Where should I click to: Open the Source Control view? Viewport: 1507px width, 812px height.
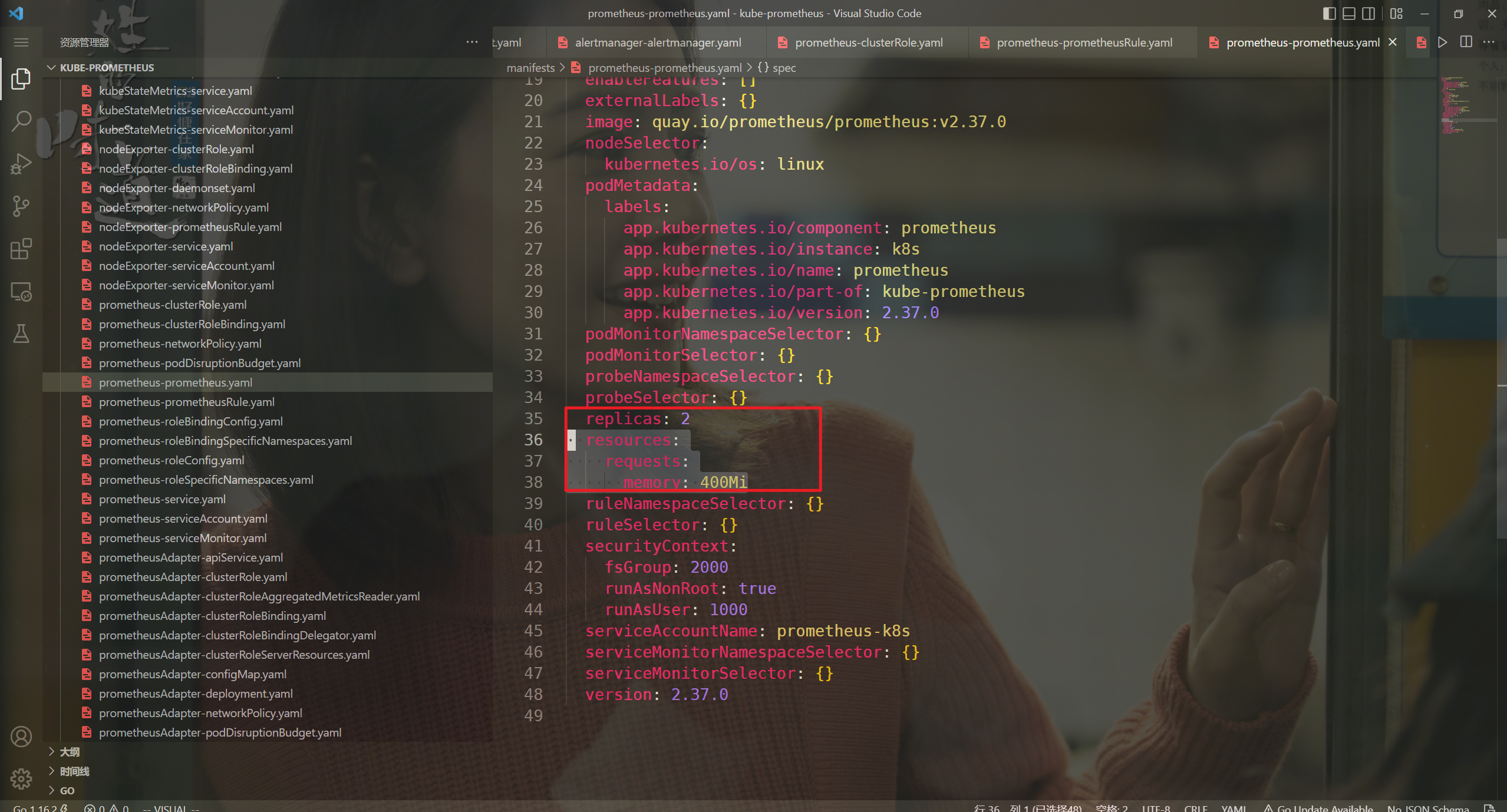click(21, 206)
